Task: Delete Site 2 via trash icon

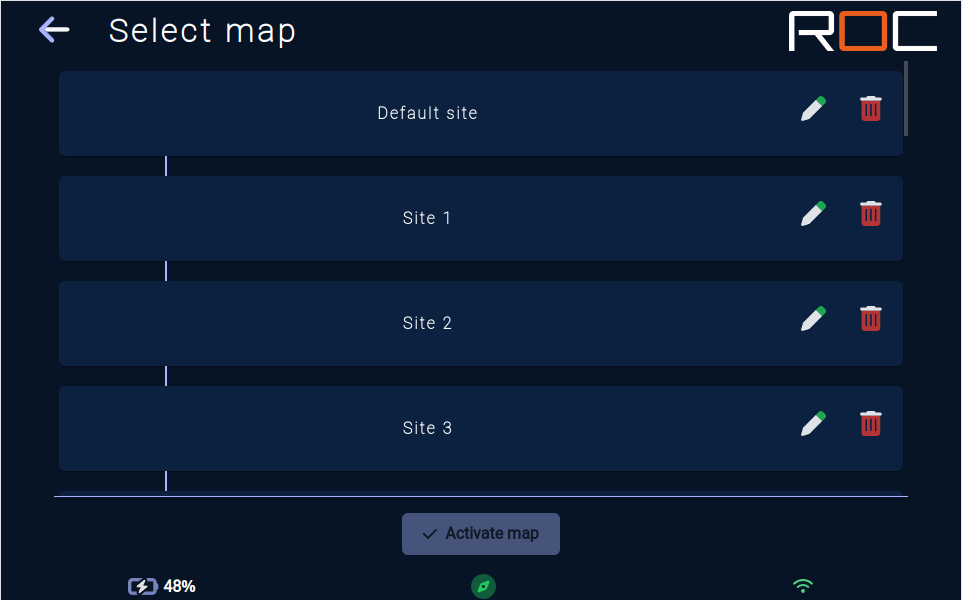Action: pyautogui.click(x=871, y=318)
